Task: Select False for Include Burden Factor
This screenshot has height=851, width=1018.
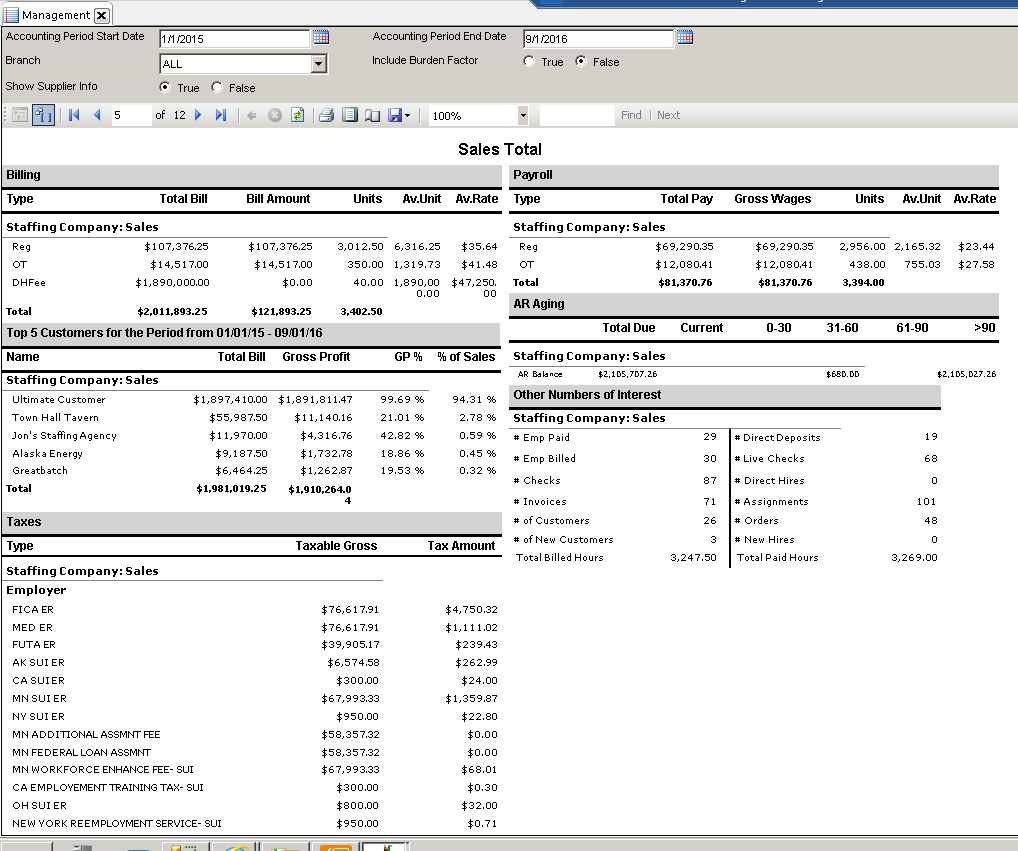Action: (581, 62)
